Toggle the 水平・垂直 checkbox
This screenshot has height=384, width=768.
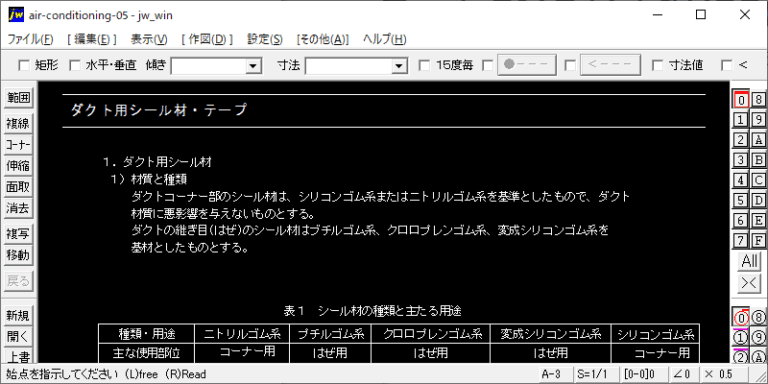75,65
